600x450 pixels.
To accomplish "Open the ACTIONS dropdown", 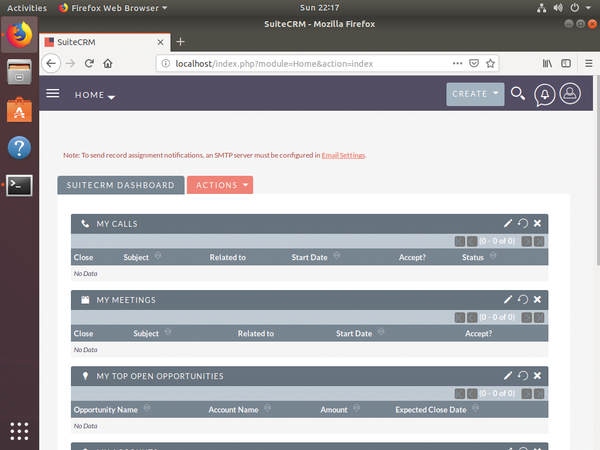I will [220, 185].
